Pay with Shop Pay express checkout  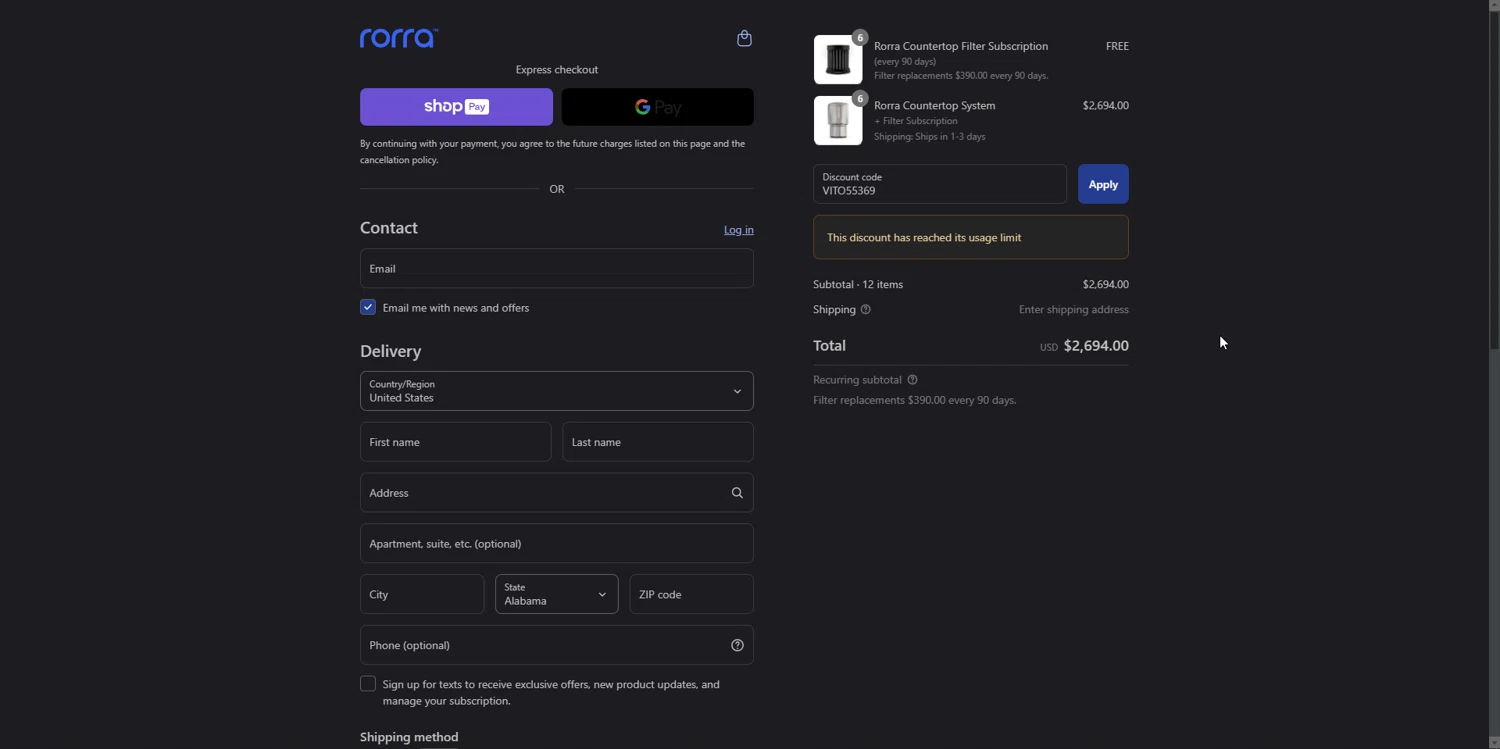click(x=456, y=107)
